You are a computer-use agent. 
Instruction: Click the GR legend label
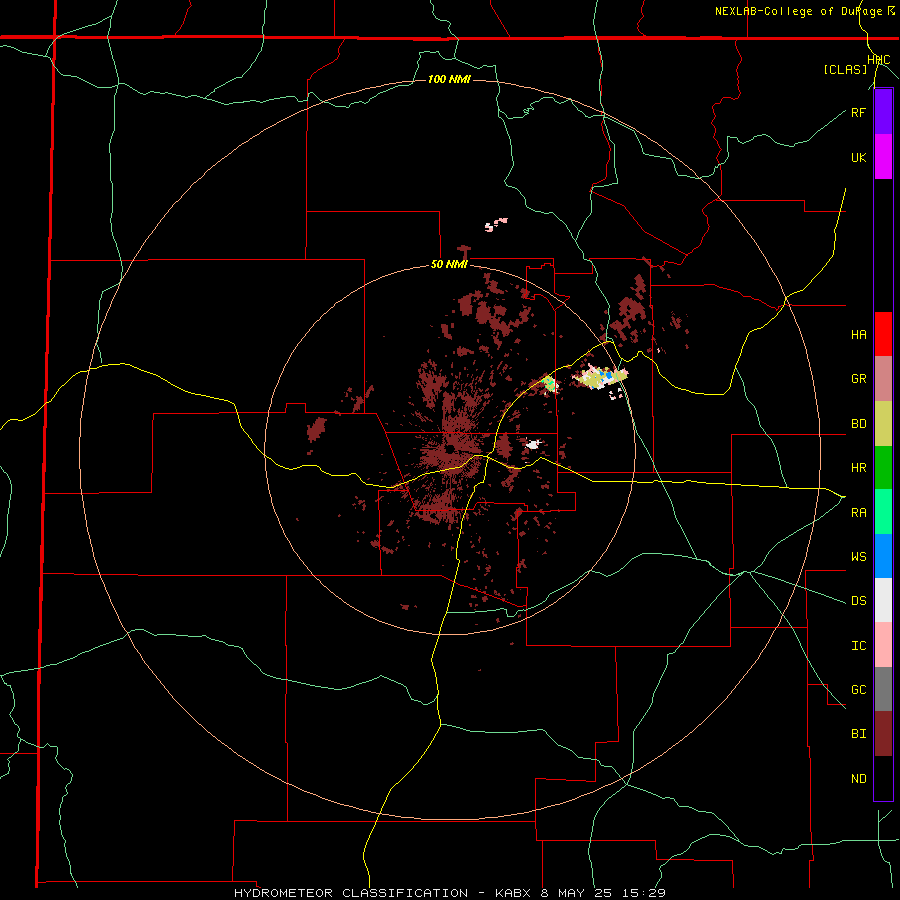[858, 379]
